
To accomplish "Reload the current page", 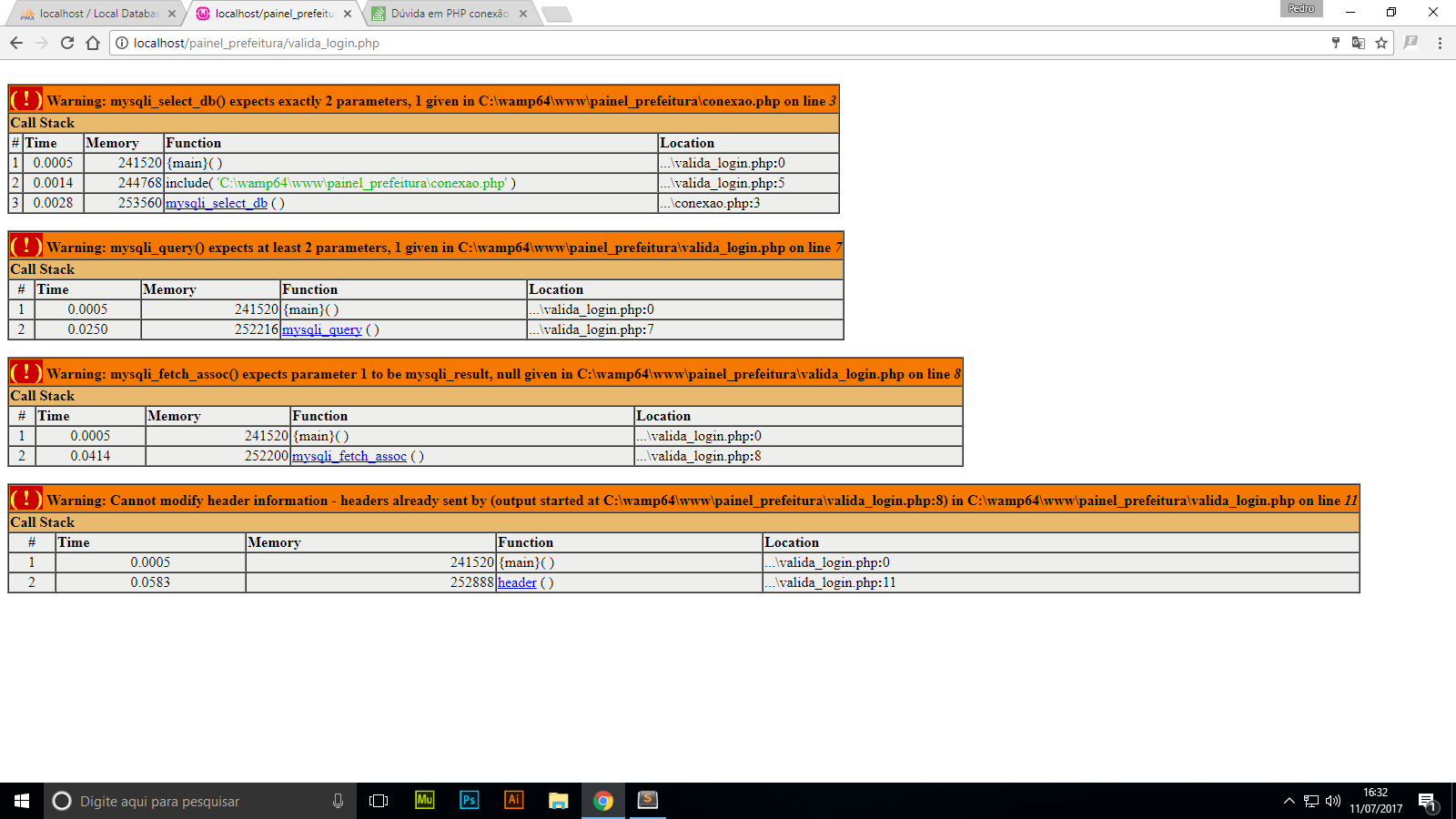I will (x=67, y=43).
